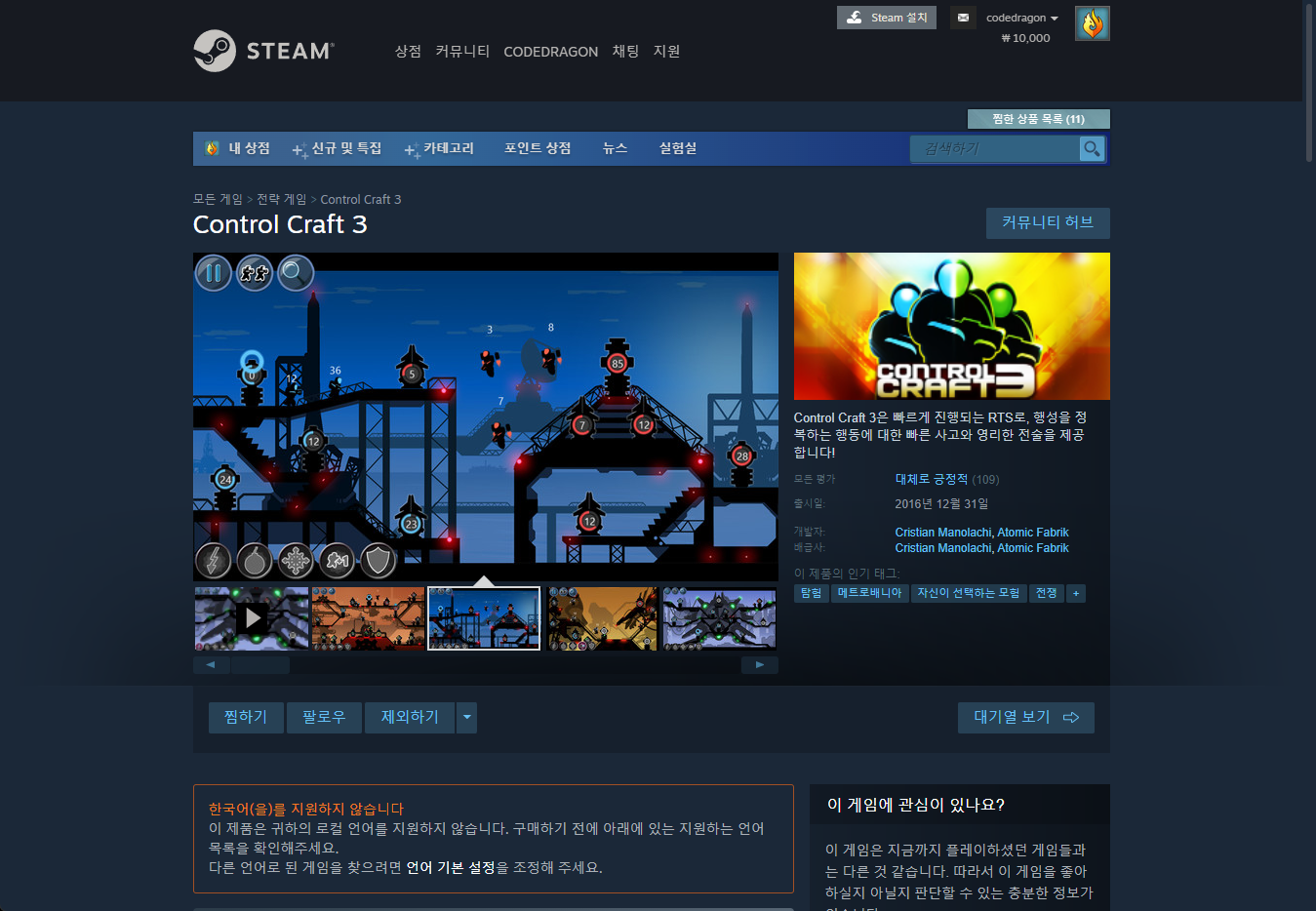Click the Steam 설치 download icon
The height and width of the screenshot is (911, 1316).
tap(854, 18)
